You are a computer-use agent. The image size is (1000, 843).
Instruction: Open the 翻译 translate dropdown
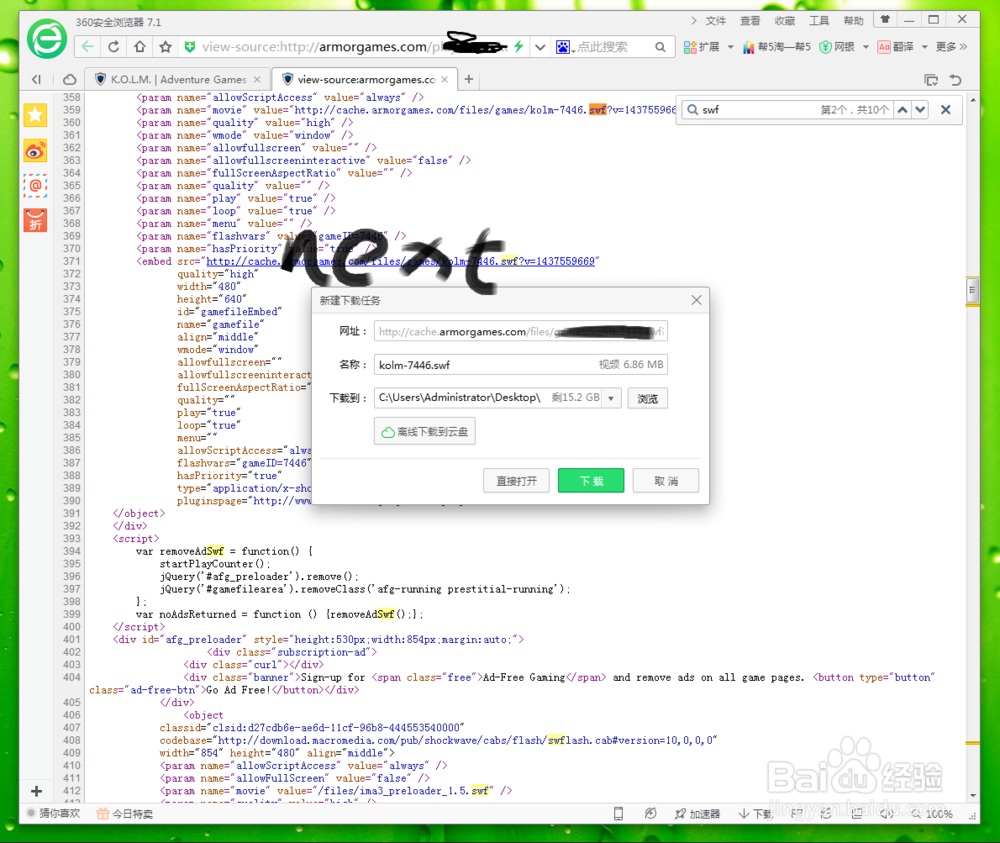coord(902,47)
